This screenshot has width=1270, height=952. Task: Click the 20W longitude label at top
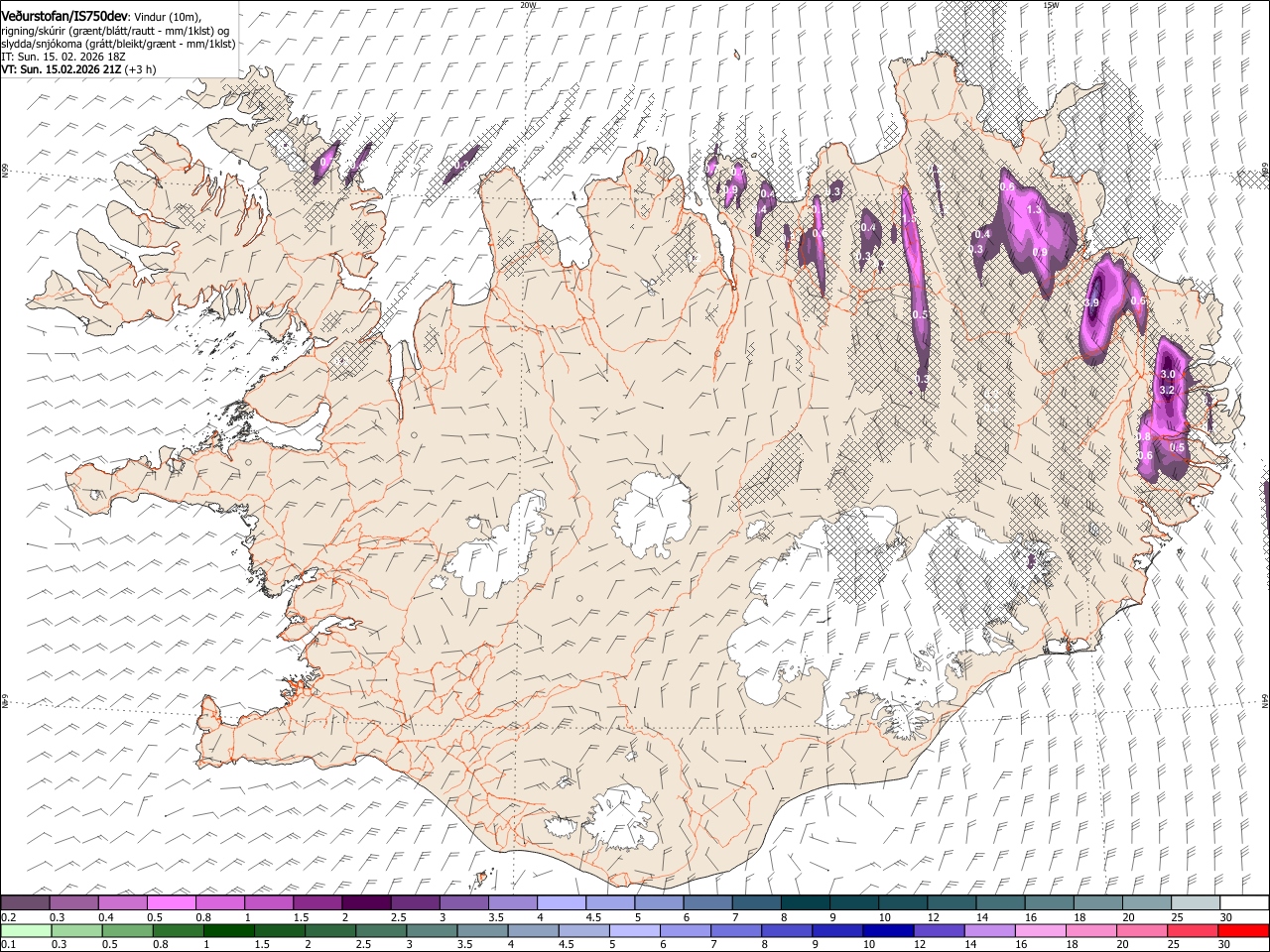tap(528, 5)
